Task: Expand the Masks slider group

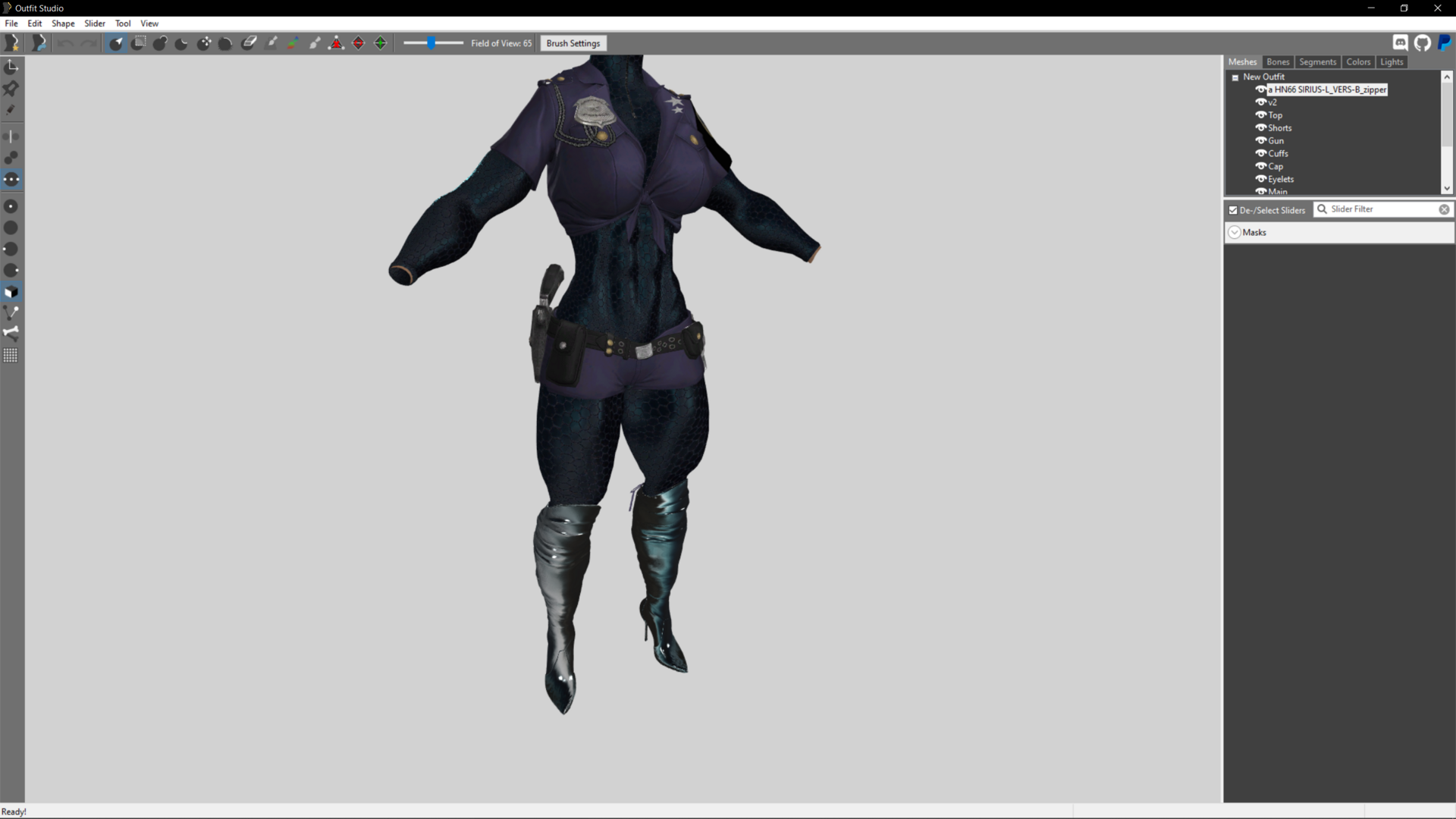Action: (x=1235, y=233)
